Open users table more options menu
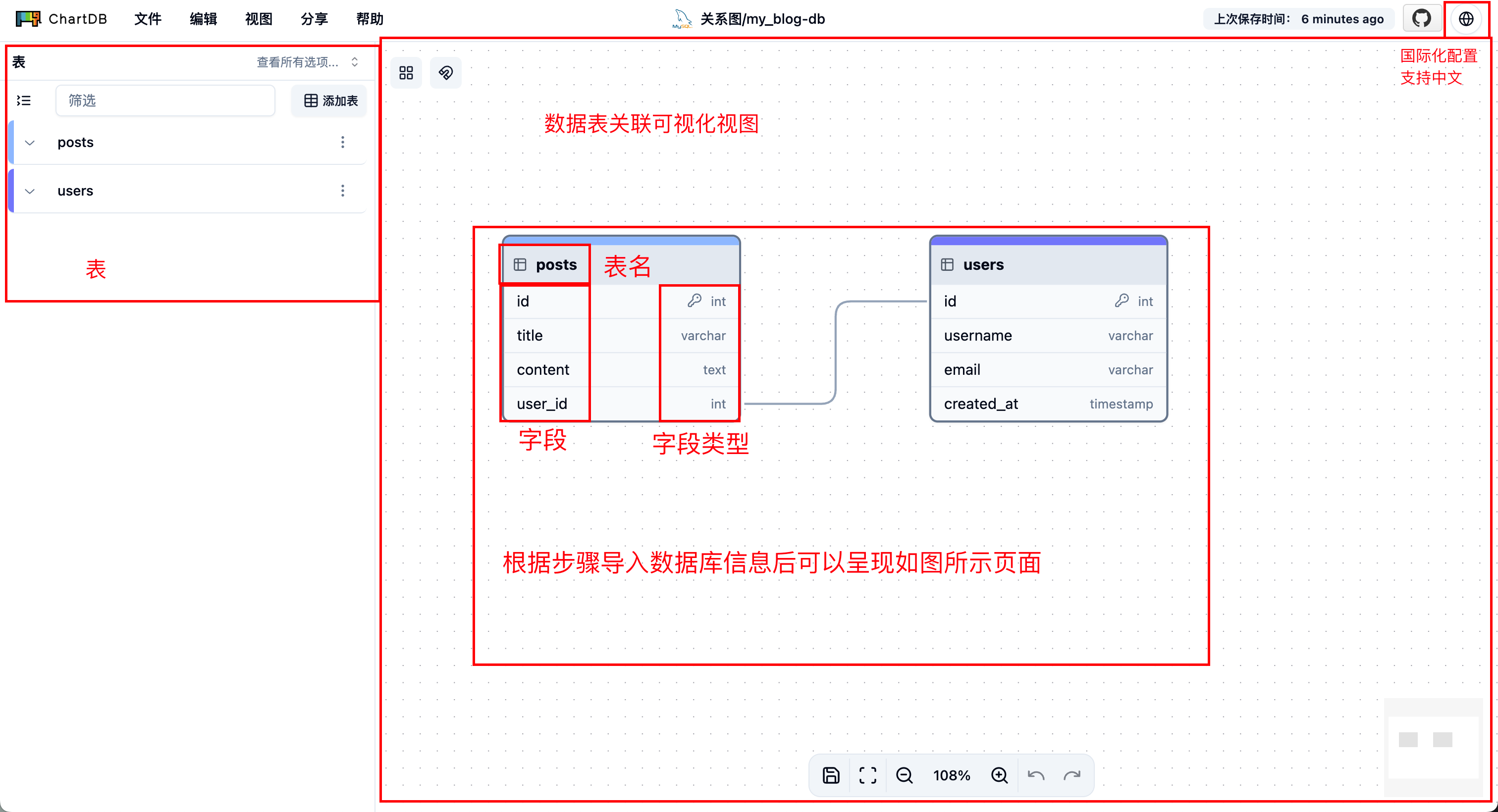This screenshot has height=812, width=1498. click(342, 191)
